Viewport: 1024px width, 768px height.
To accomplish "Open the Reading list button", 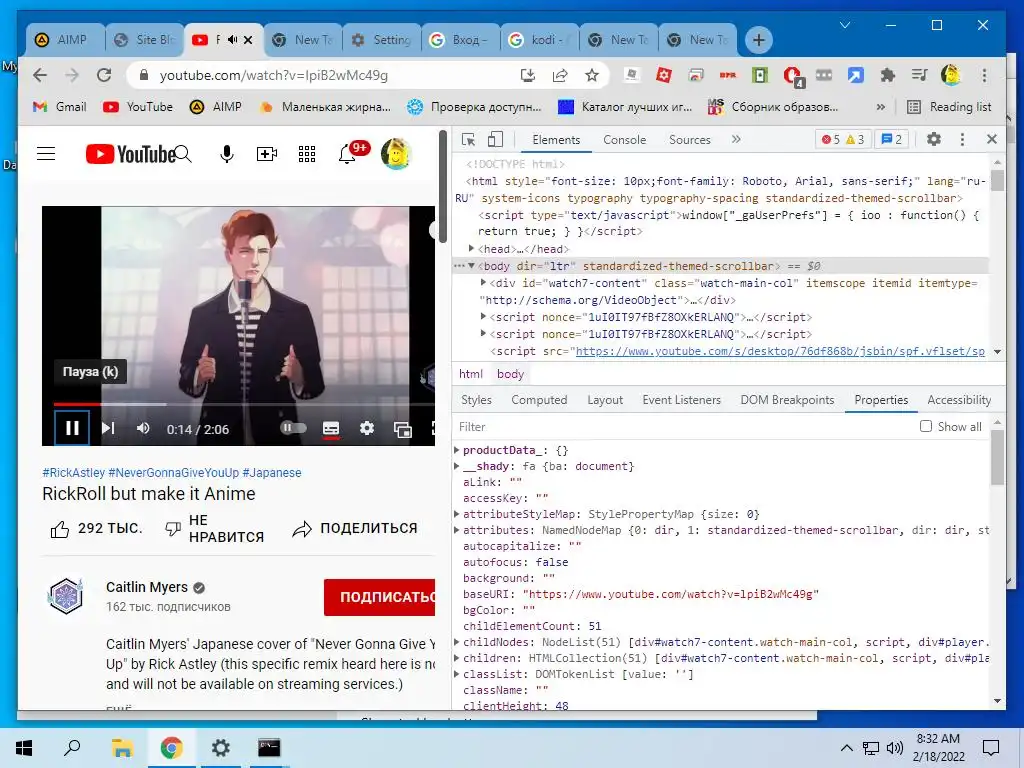I will click(950, 107).
